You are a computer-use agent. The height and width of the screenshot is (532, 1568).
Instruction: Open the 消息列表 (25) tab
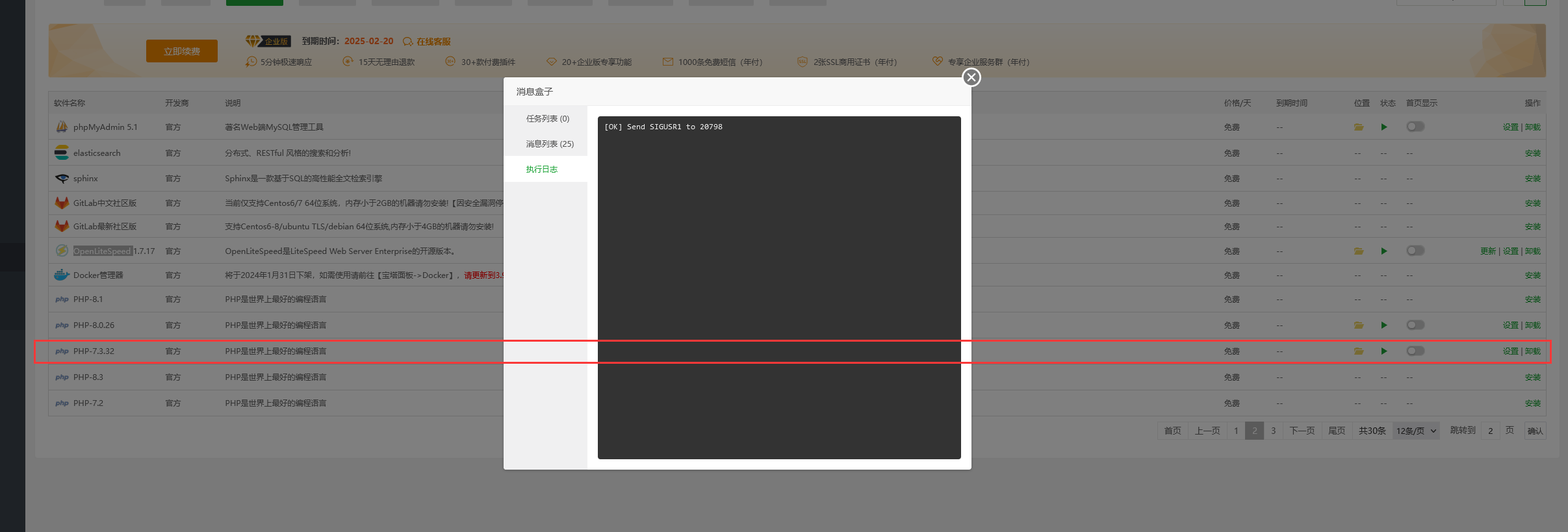coord(550,144)
